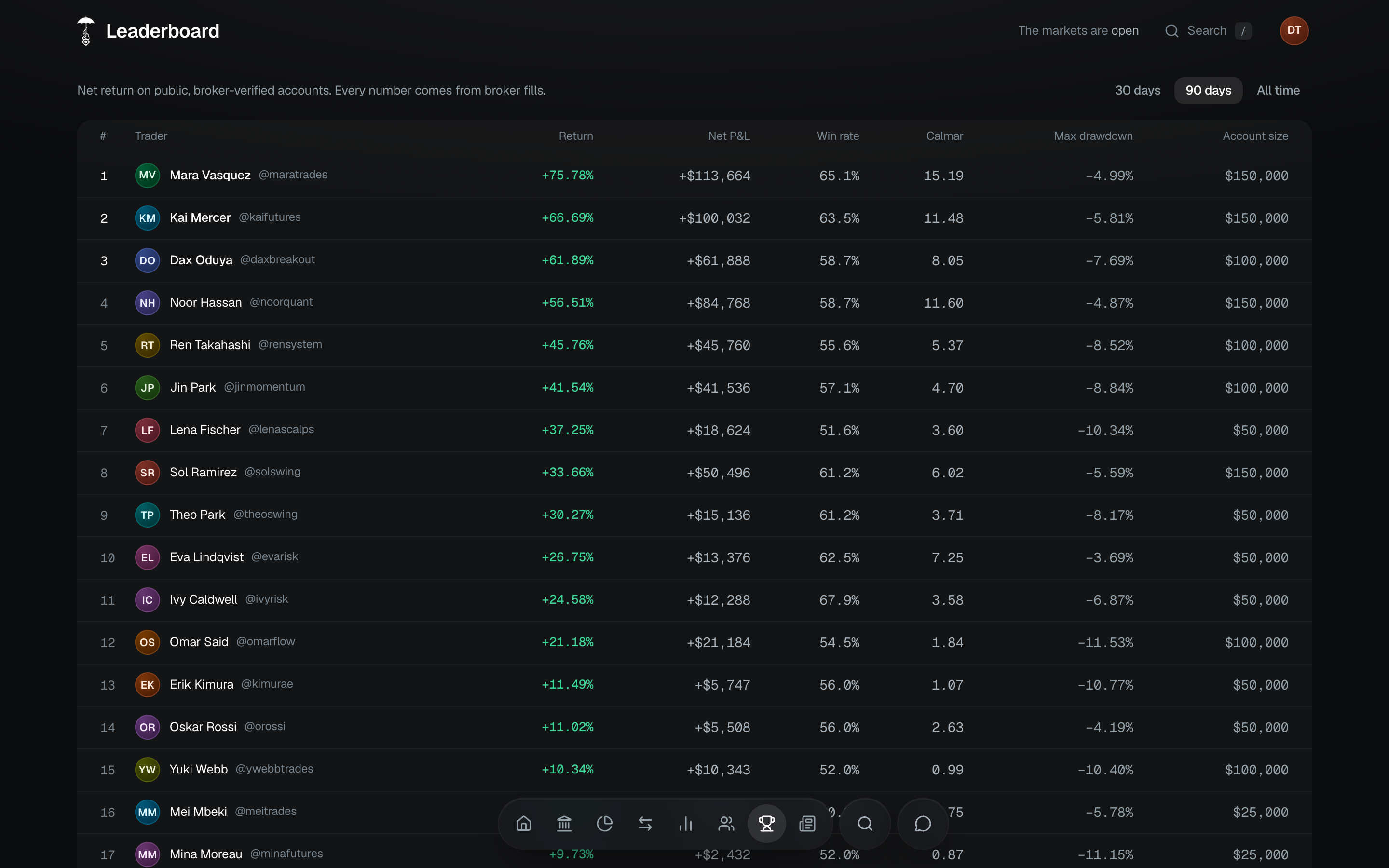Open Jin Park's trader profile
Screen dimensions: 1389x868
(x=193, y=388)
